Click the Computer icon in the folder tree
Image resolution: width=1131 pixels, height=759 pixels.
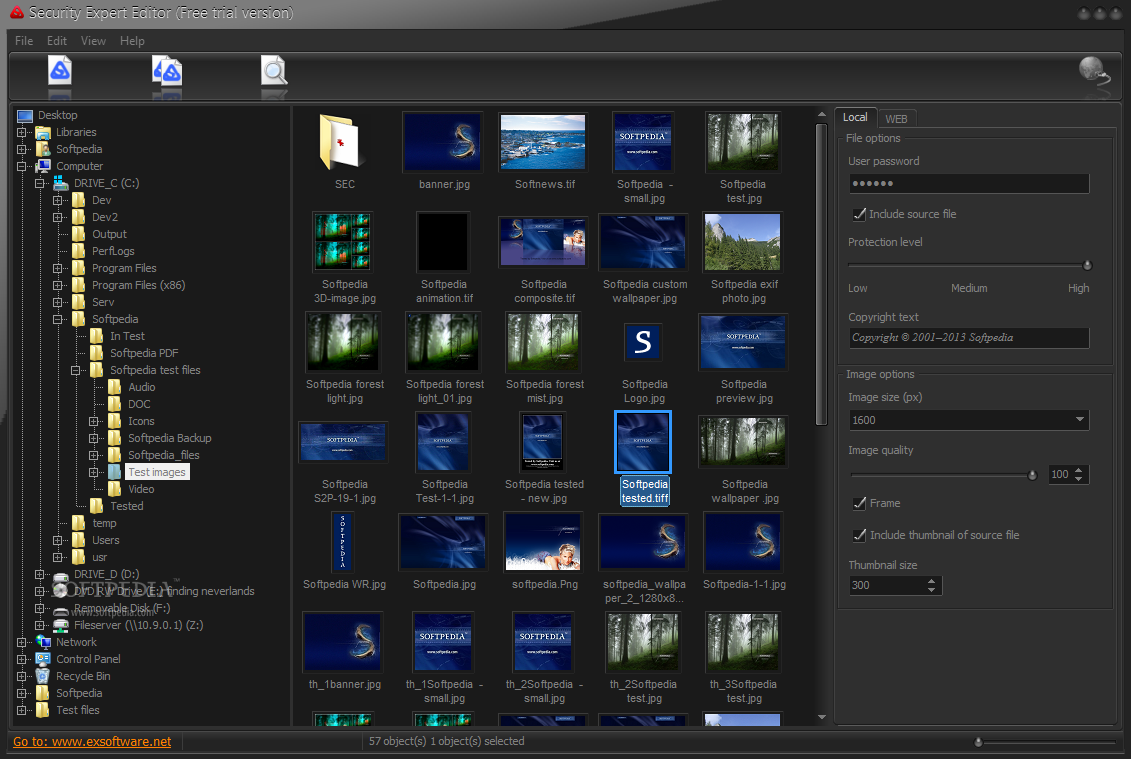pos(43,166)
